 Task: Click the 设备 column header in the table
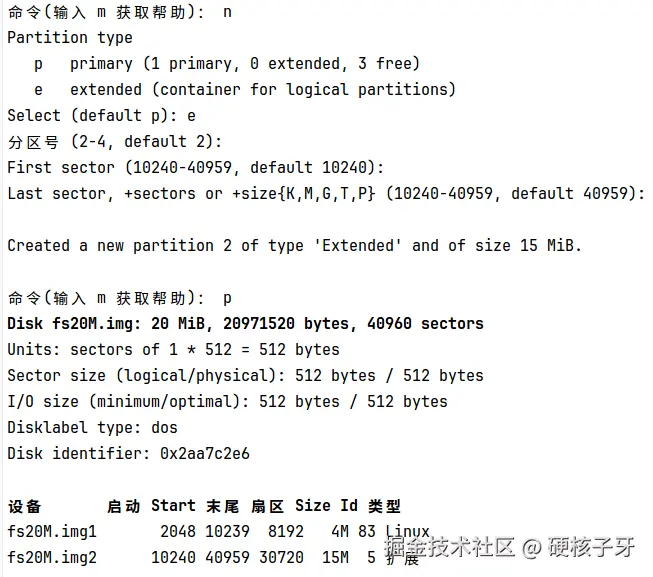pyautogui.click(x=25, y=506)
